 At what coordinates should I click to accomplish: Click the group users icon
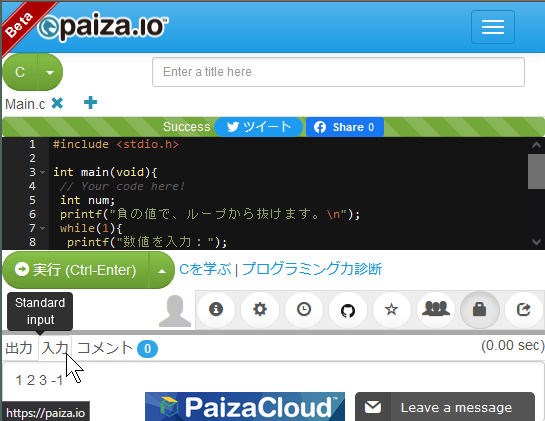pos(436,309)
